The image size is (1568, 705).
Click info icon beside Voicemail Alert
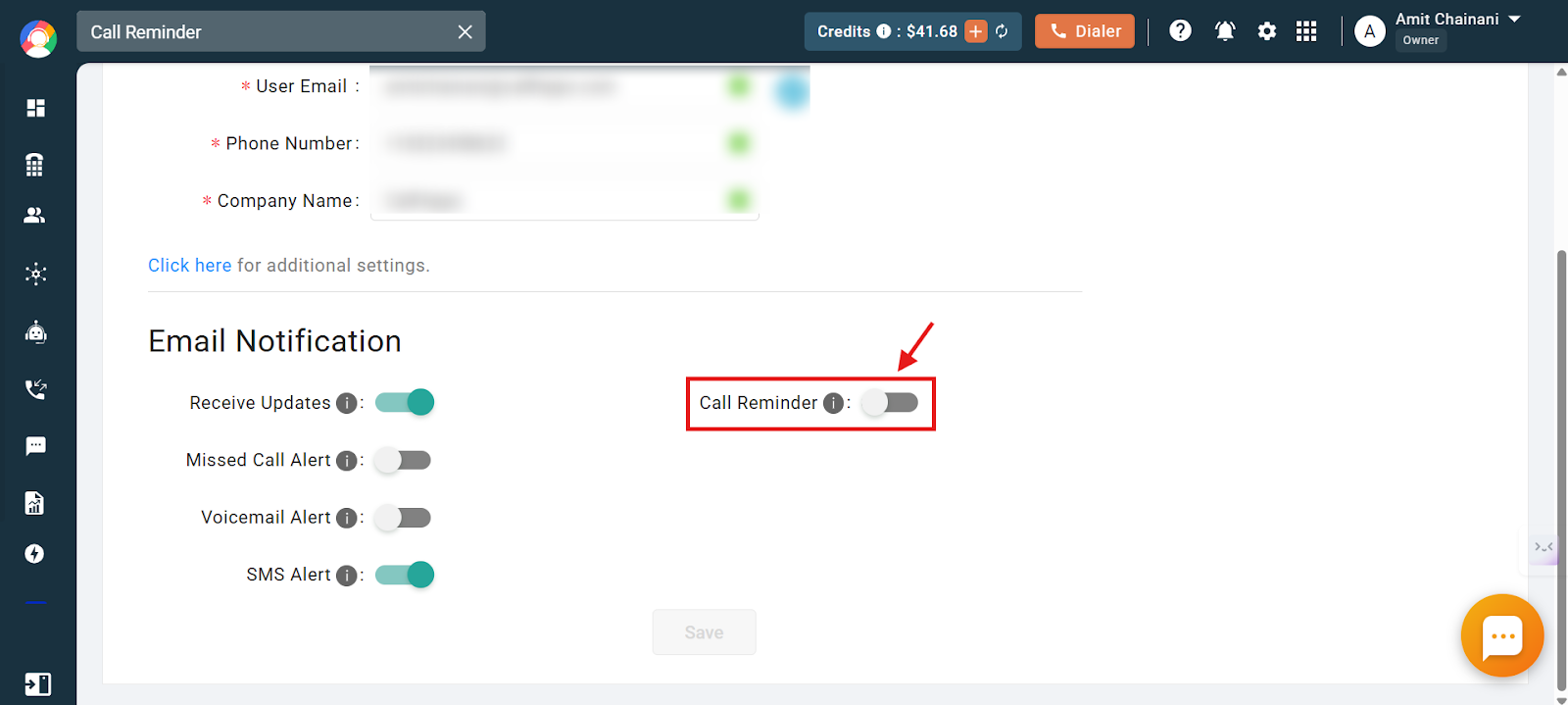[x=346, y=518]
